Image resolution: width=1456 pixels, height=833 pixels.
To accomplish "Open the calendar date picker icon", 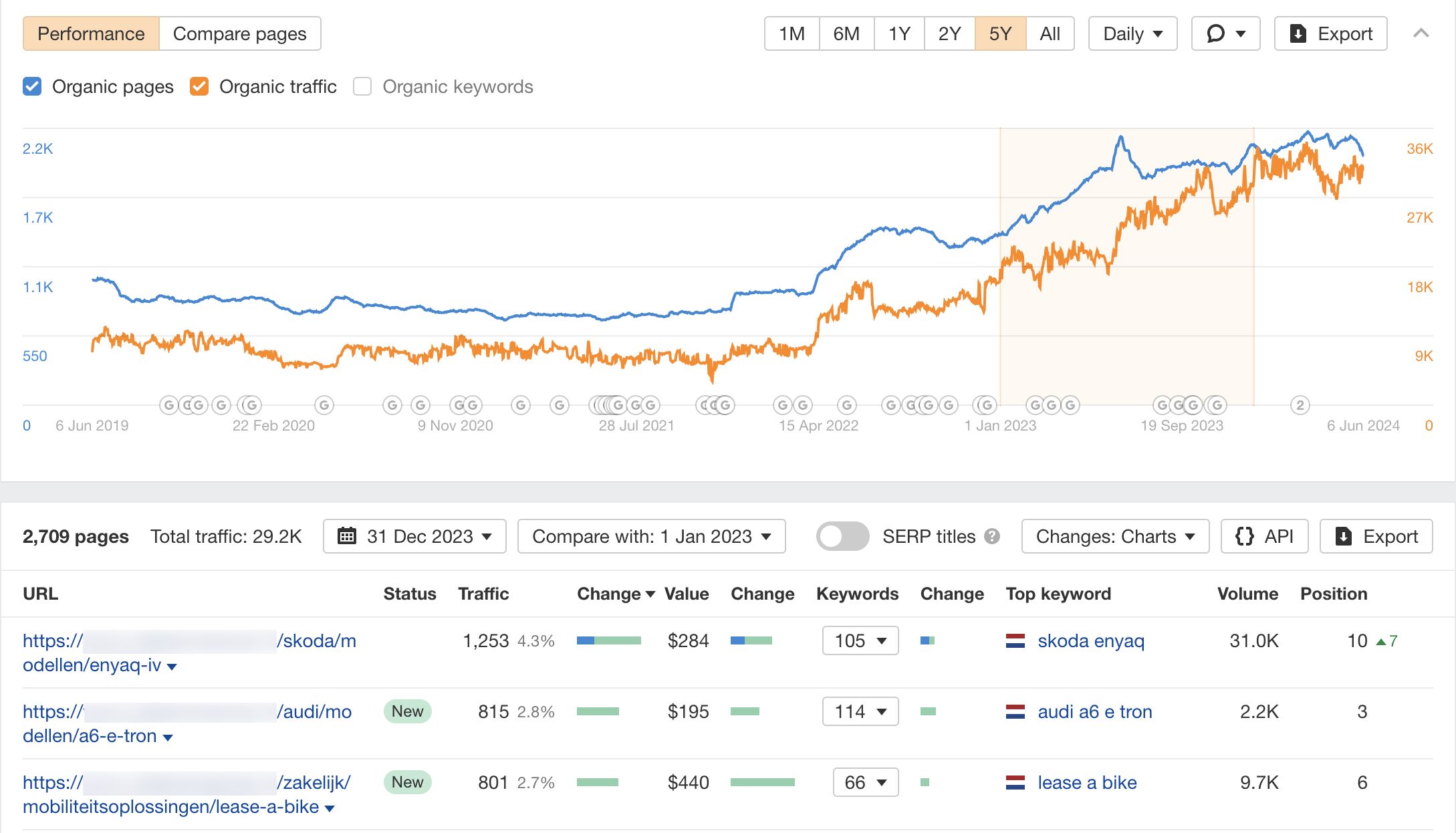I will (349, 536).
